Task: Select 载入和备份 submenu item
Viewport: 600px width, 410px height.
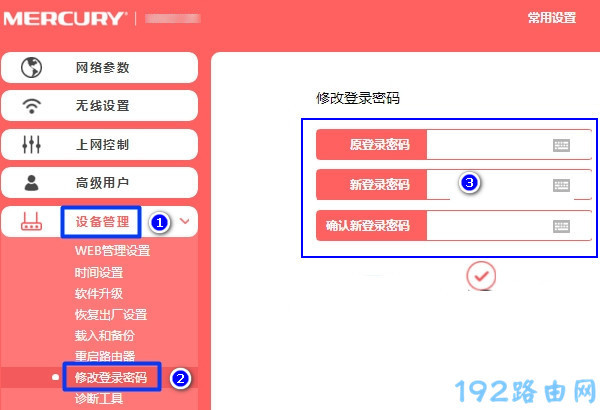Action: click(105, 335)
